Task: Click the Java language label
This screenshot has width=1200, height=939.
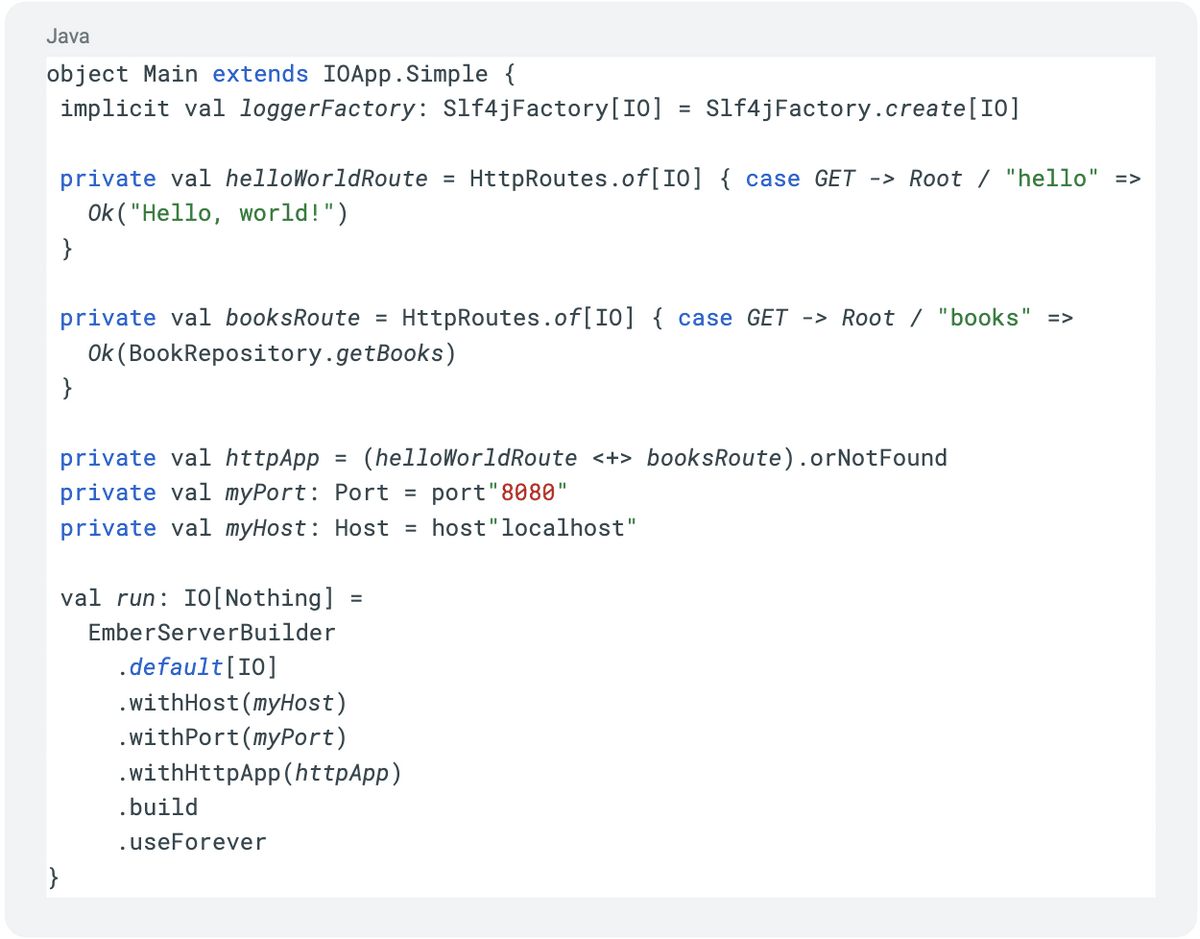Action: click(66, 36)
